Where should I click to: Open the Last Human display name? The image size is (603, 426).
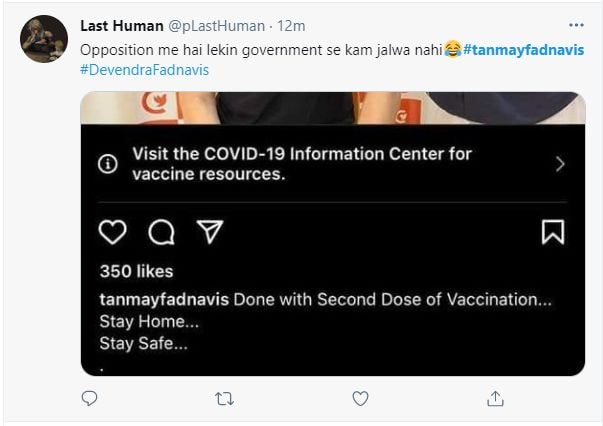pos(122,26)
